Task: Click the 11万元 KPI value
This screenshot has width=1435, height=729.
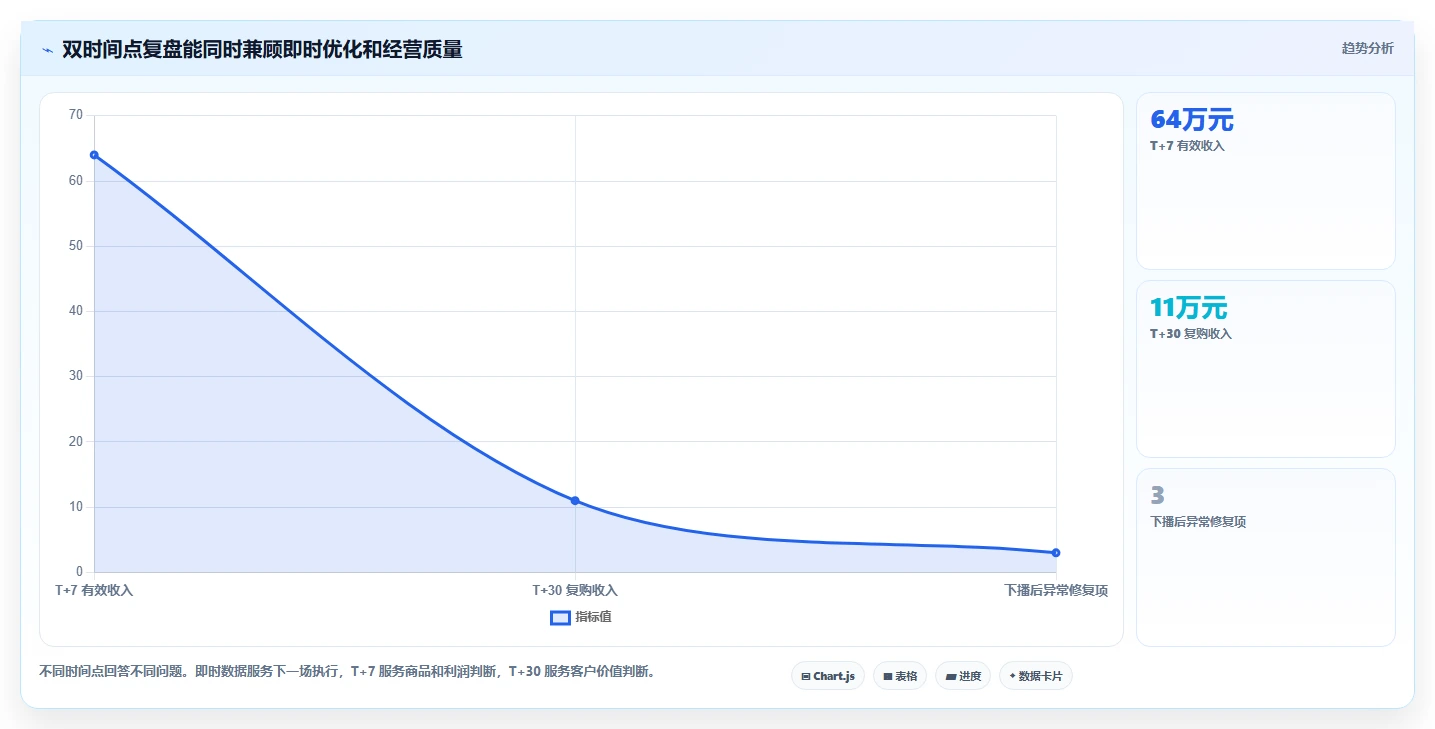Action: click(x=1188, y=308)
